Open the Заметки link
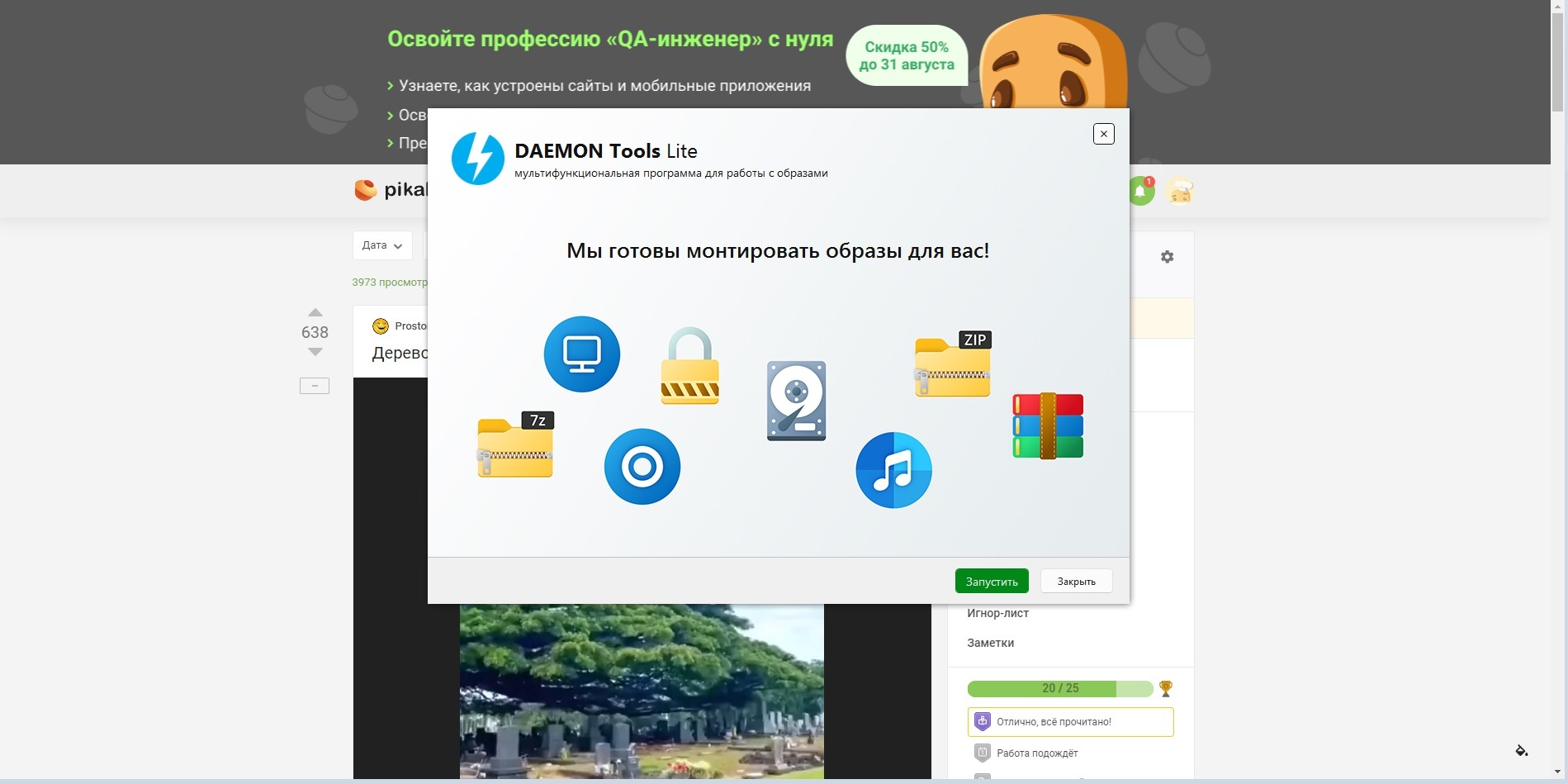The image size is (1568, 784). (990, 643)
